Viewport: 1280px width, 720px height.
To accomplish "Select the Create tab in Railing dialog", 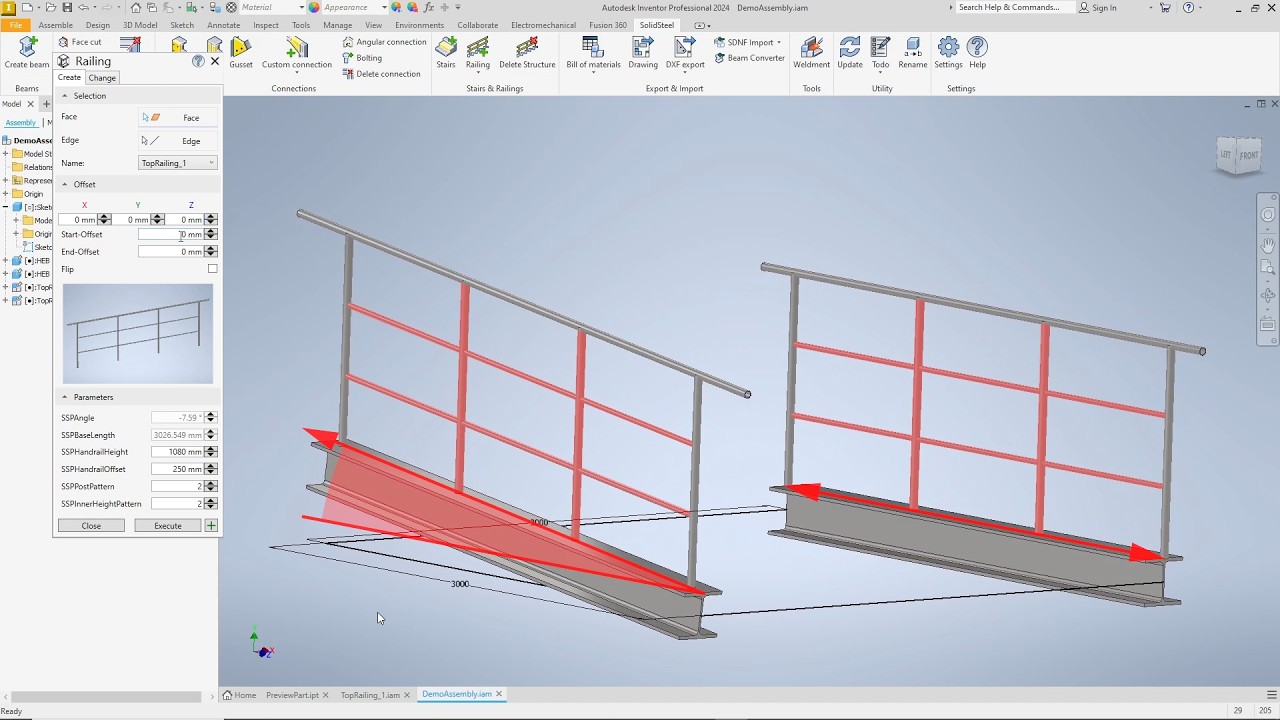I will pyautogui.click(x=69, y=78).
